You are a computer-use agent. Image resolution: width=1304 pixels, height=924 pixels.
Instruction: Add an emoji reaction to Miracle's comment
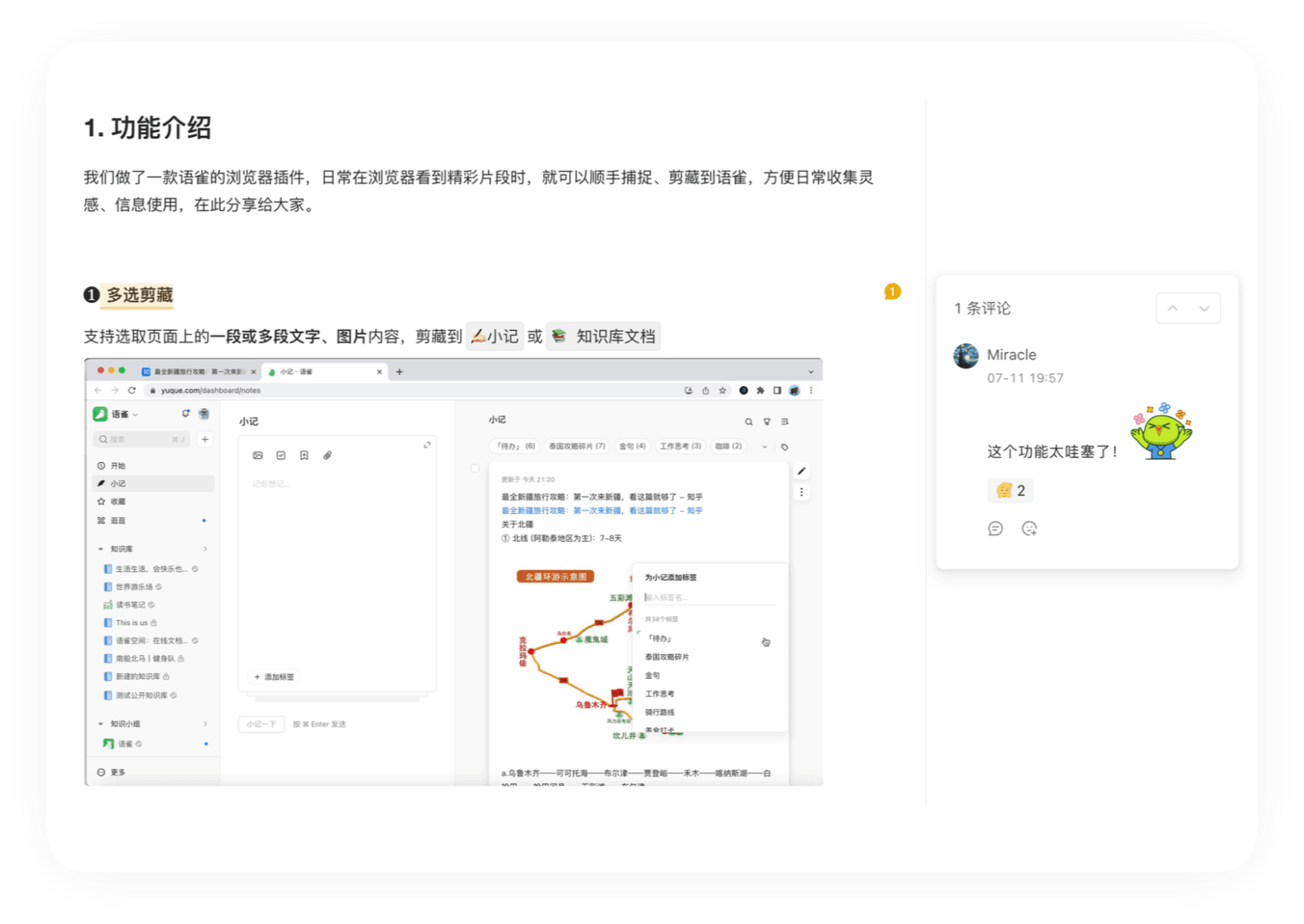[1029, 529]
